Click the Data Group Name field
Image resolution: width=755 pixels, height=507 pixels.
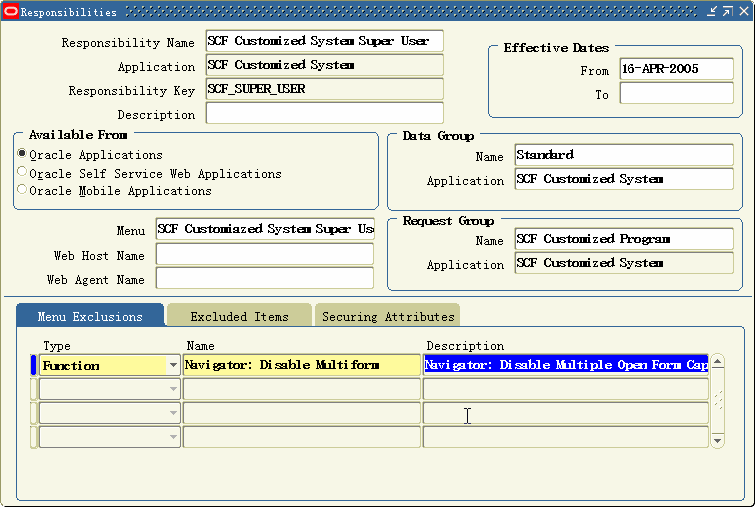pos(624,155)
